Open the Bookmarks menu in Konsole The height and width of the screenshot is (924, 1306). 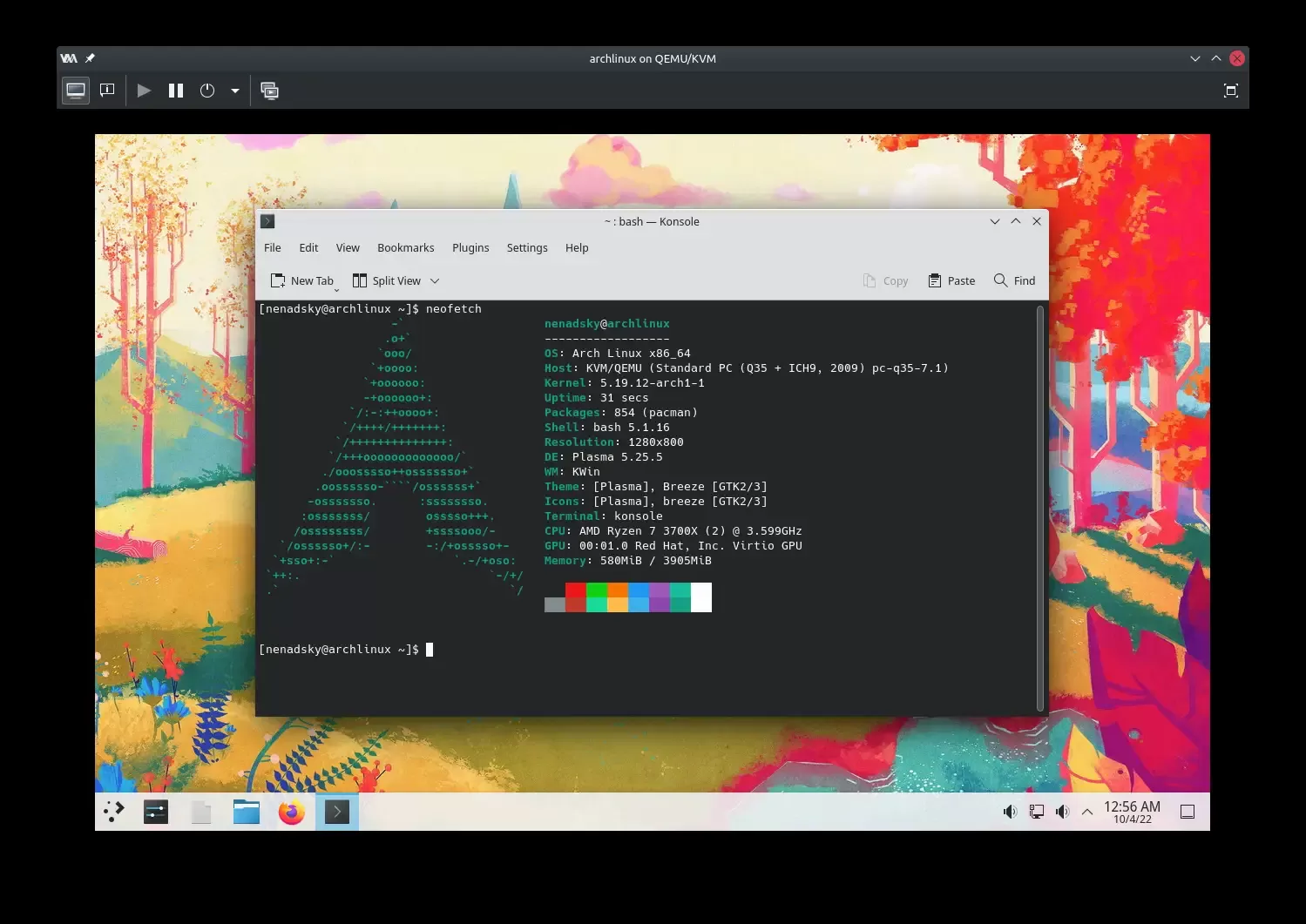click(x=405, y=248)
